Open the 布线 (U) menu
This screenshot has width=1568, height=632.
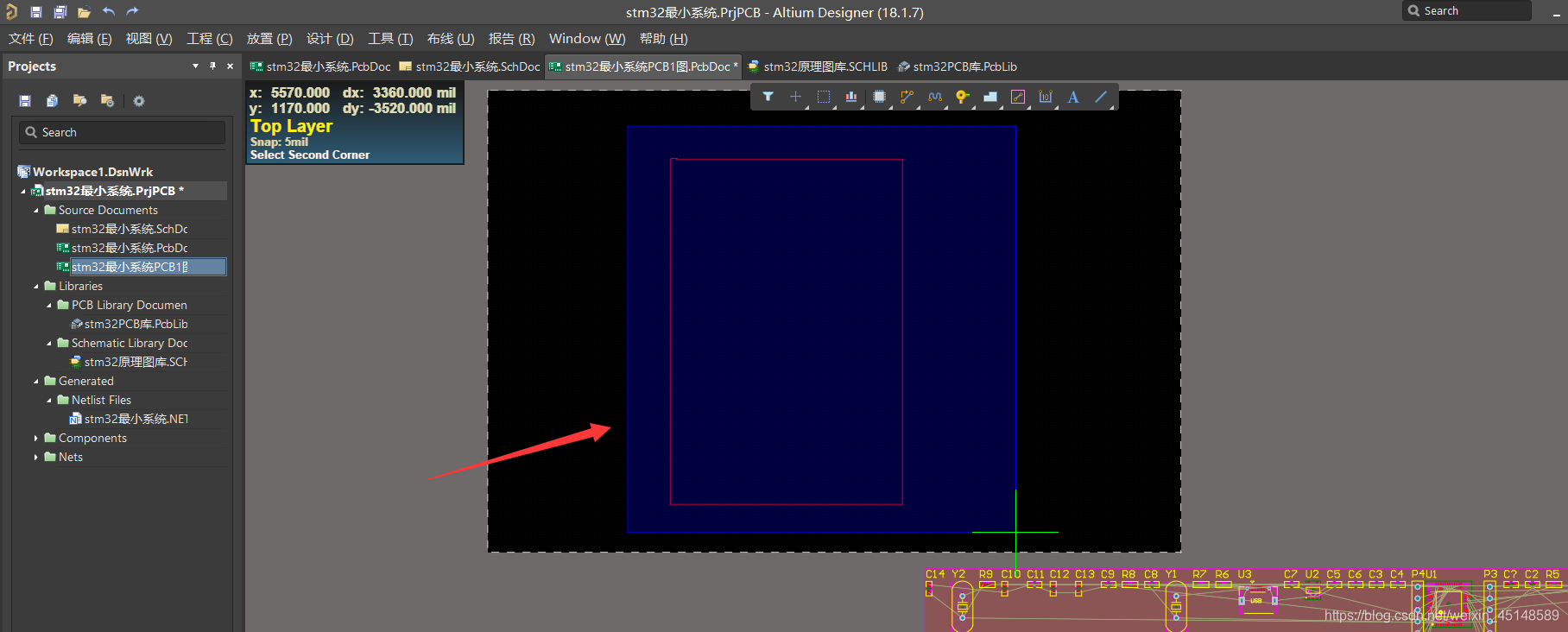[x=450, y=39]
